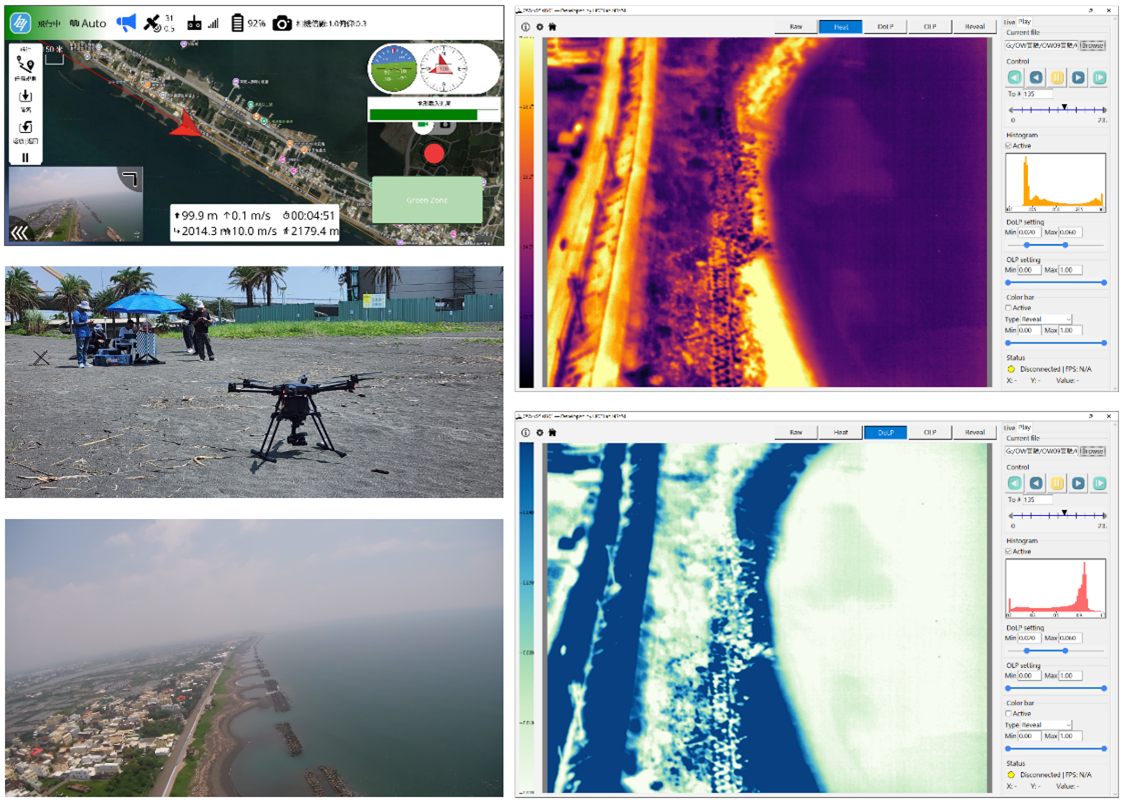This screenshot has width=1126, height=802.
Task: Open settings gear in upper thermal window
Action: point(540,27)
